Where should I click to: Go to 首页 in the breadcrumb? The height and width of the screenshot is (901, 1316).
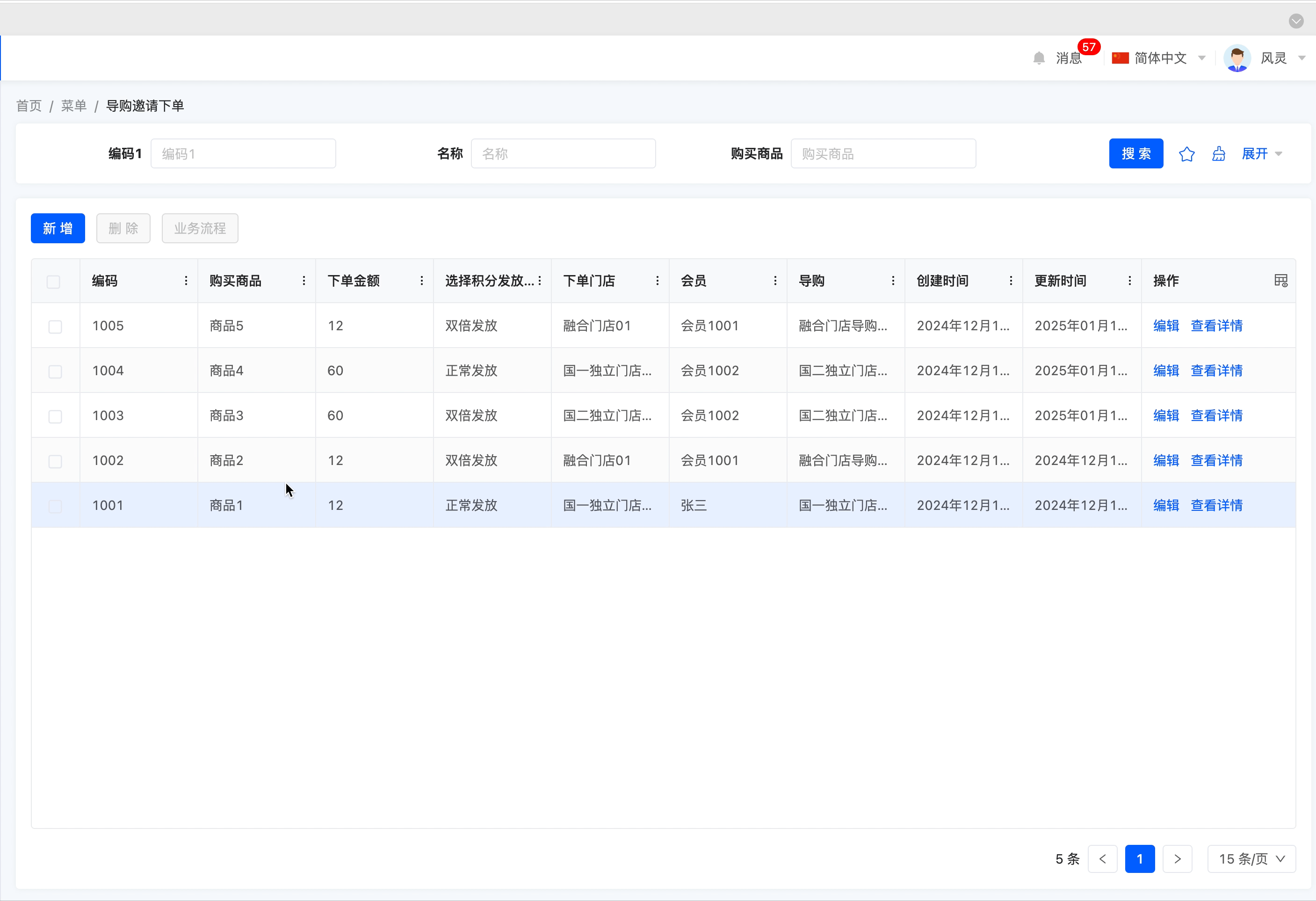29,106
